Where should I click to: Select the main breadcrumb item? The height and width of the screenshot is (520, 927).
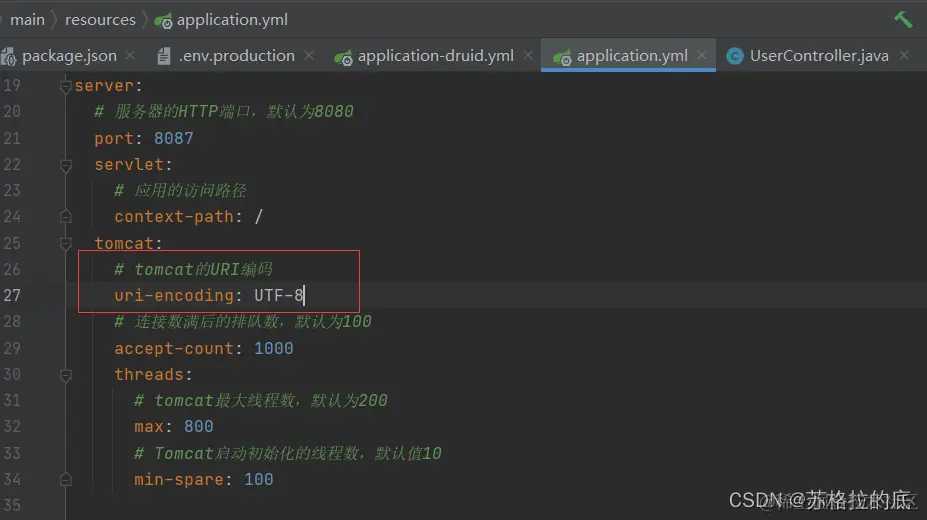coord(27,20)
